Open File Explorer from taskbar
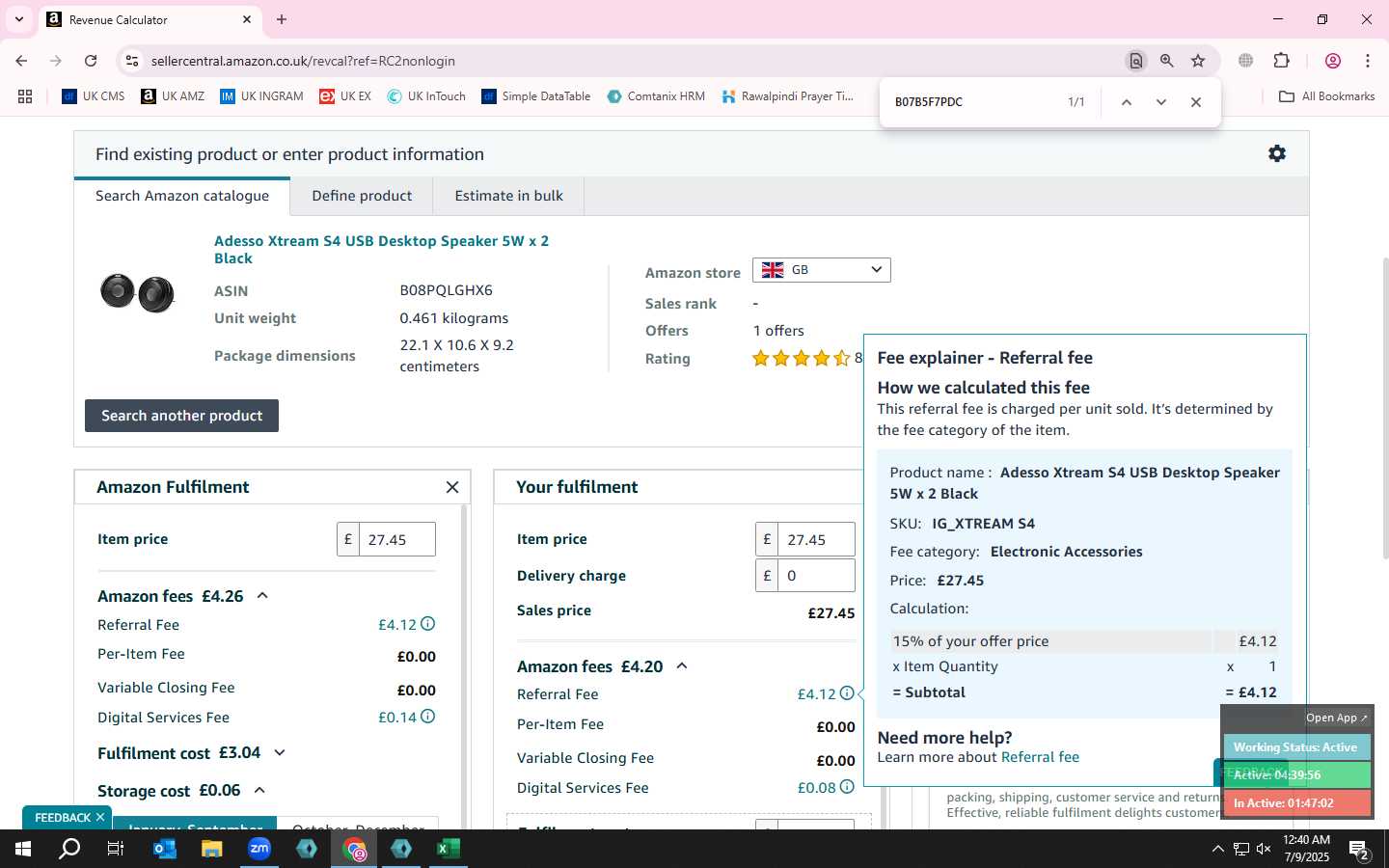 pyautogui.click(x=212, y=849)
